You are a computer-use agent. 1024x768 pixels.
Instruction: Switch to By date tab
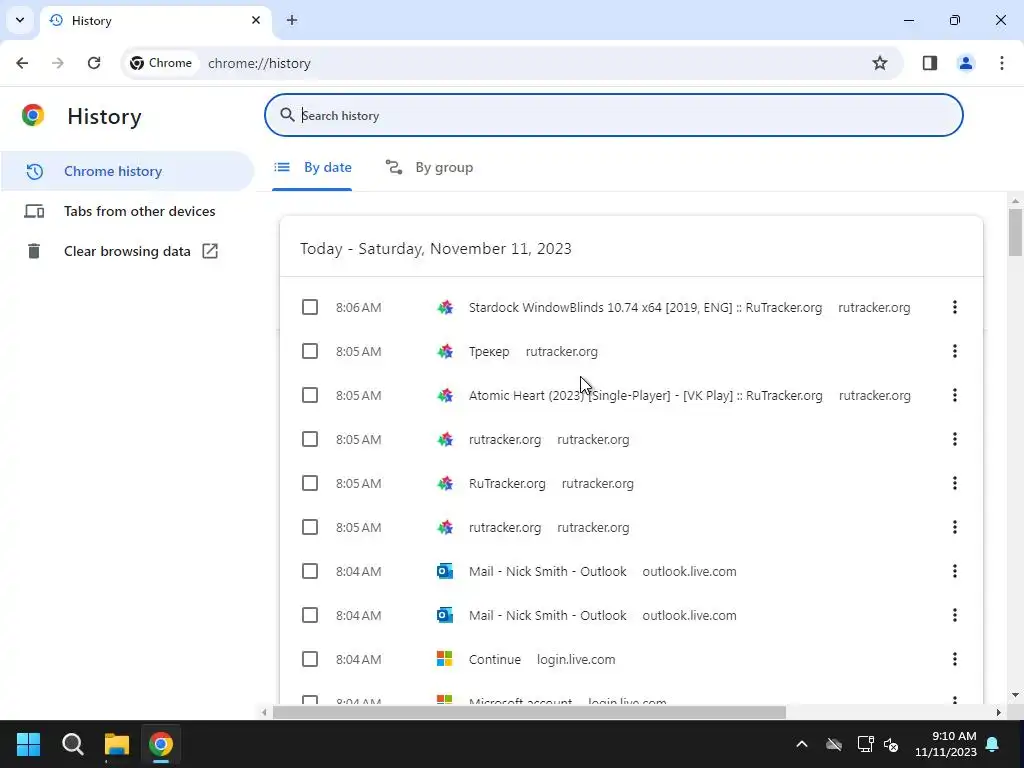point(312,168)
